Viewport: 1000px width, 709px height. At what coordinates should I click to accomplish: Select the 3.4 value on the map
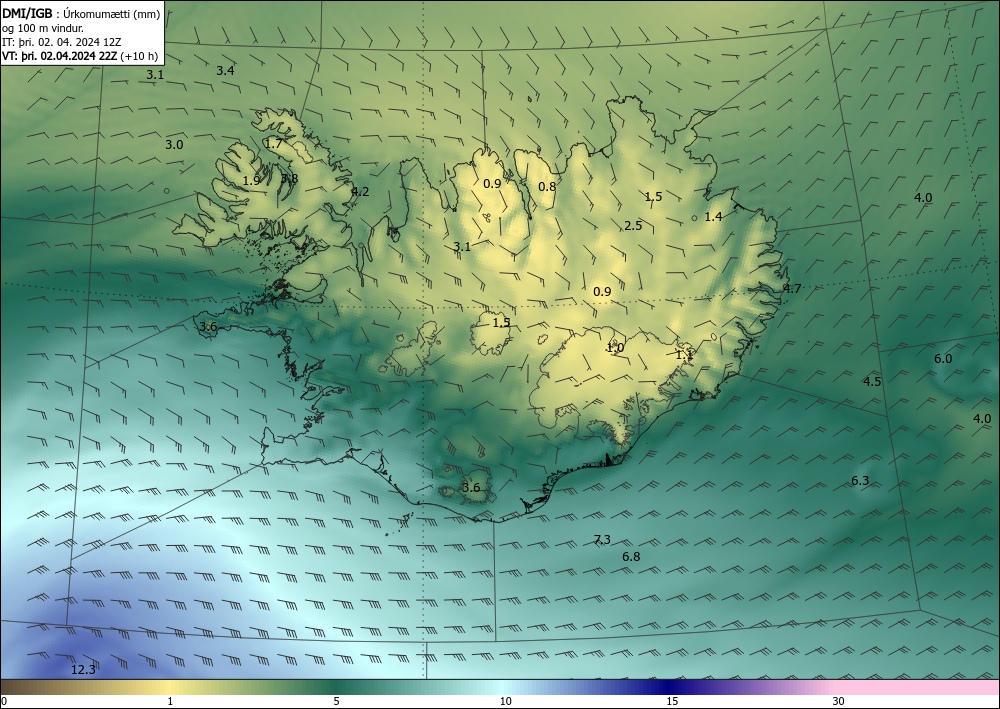pos(225,71)
